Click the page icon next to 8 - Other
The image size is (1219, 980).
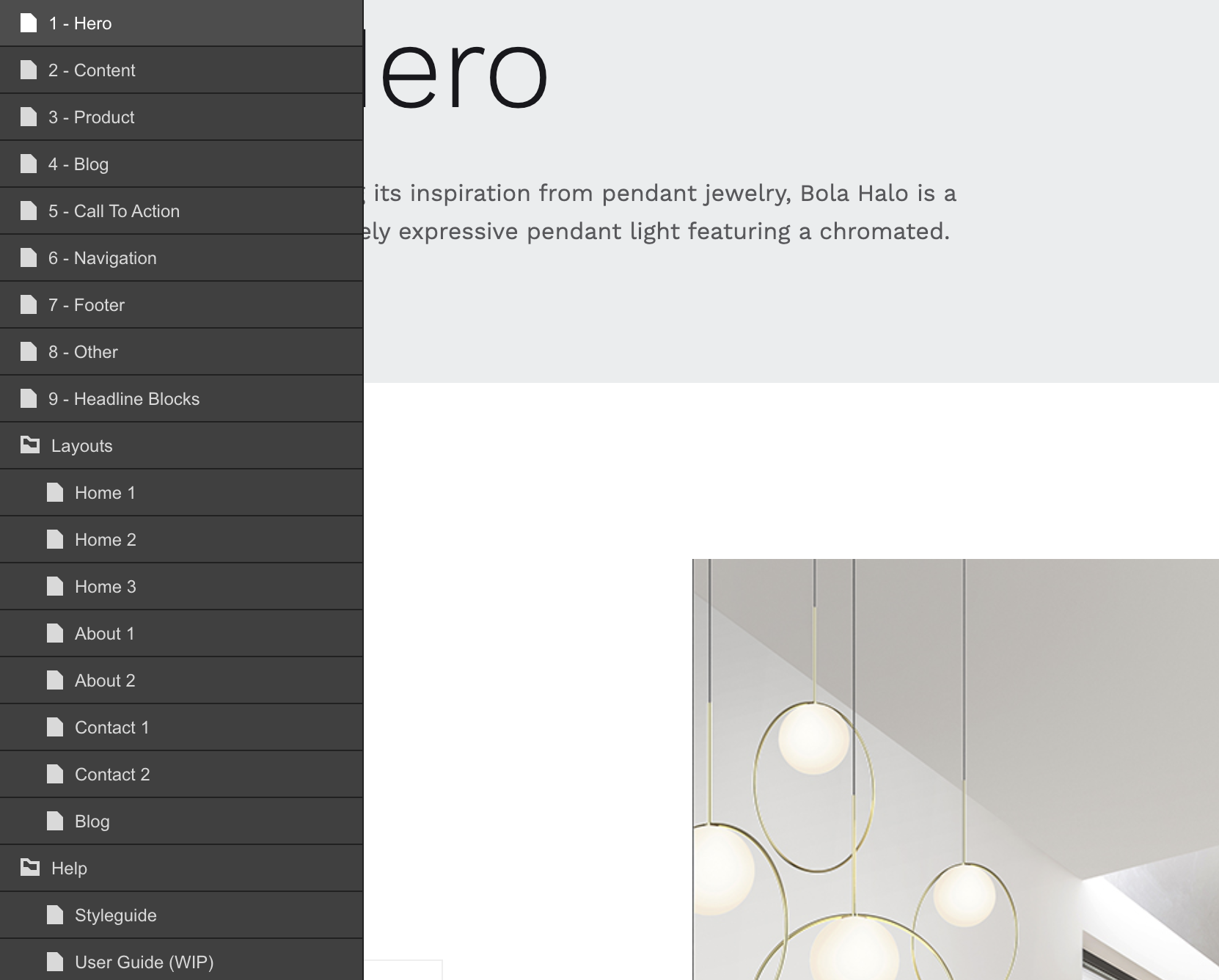tap(29, 352)
